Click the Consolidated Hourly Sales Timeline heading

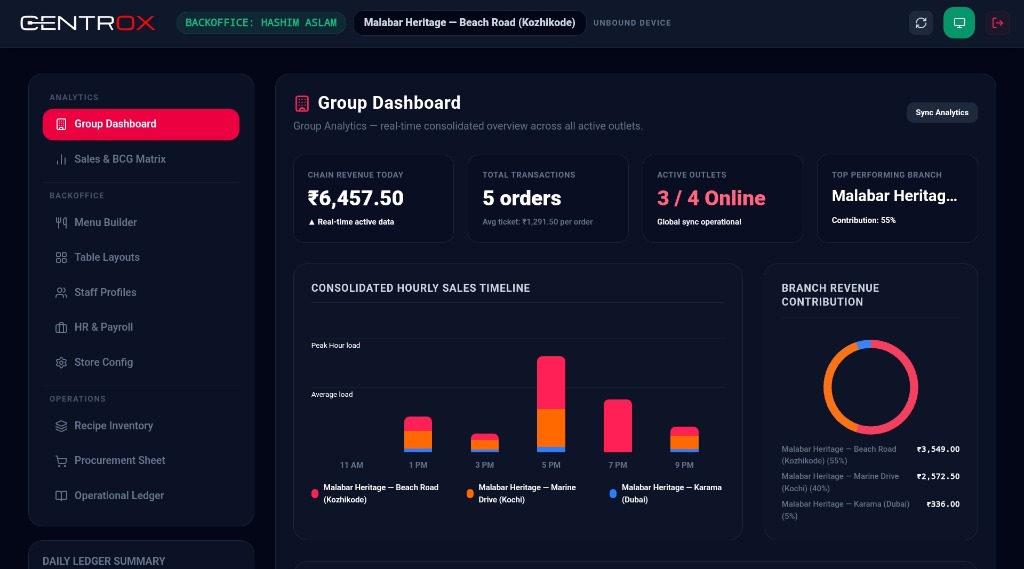pos(421,288)
